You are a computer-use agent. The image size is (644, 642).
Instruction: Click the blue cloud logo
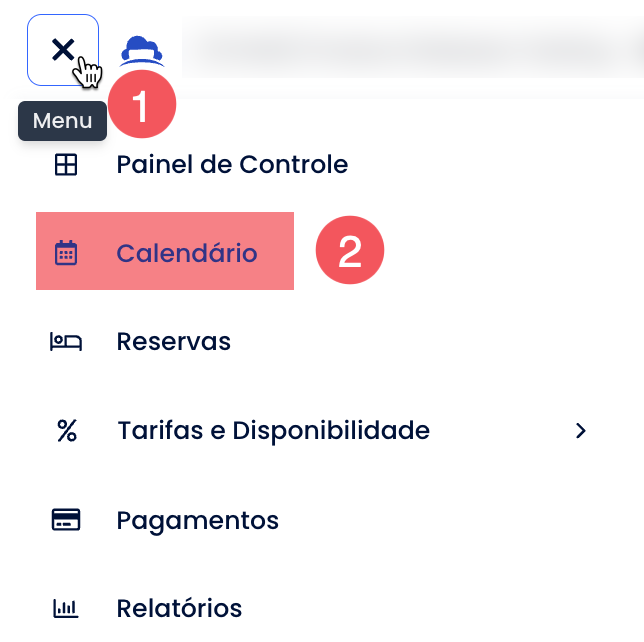point(142,51)
